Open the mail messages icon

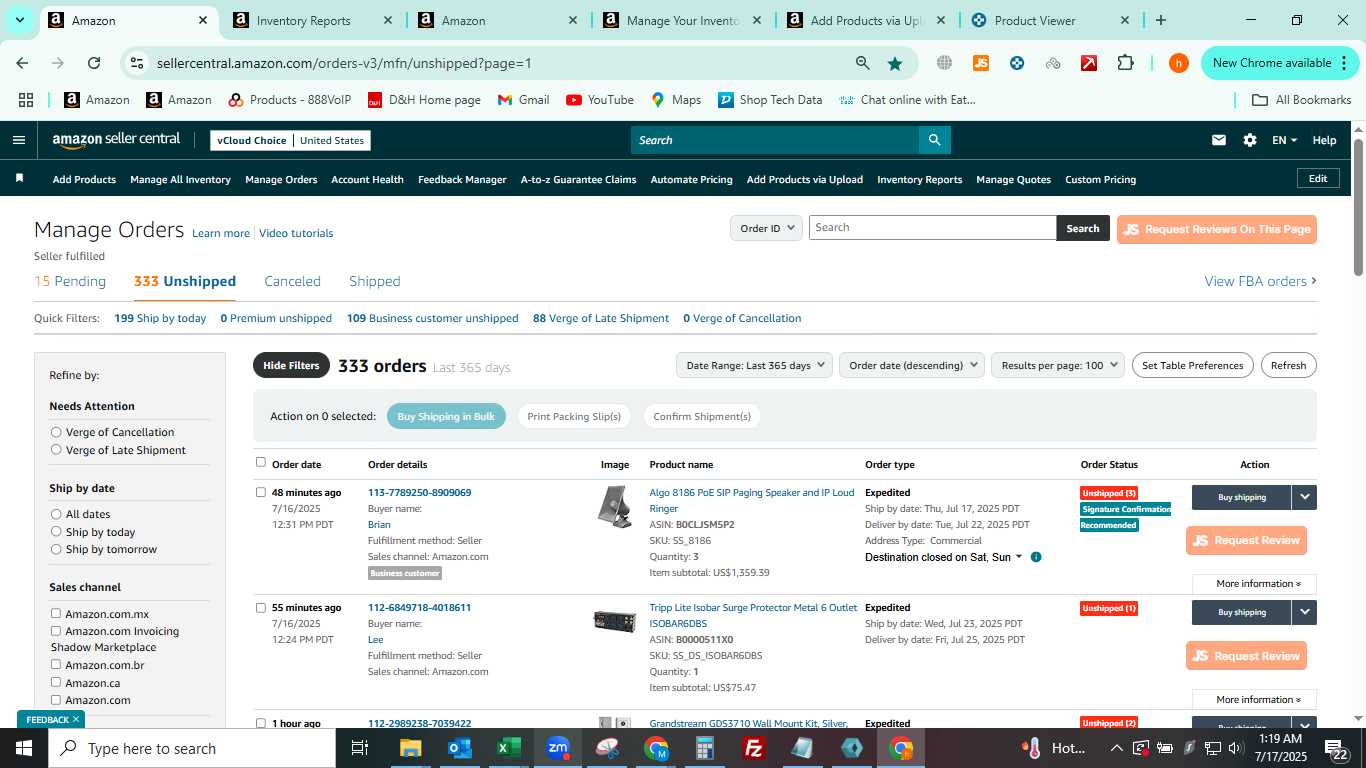[1218, 140]
